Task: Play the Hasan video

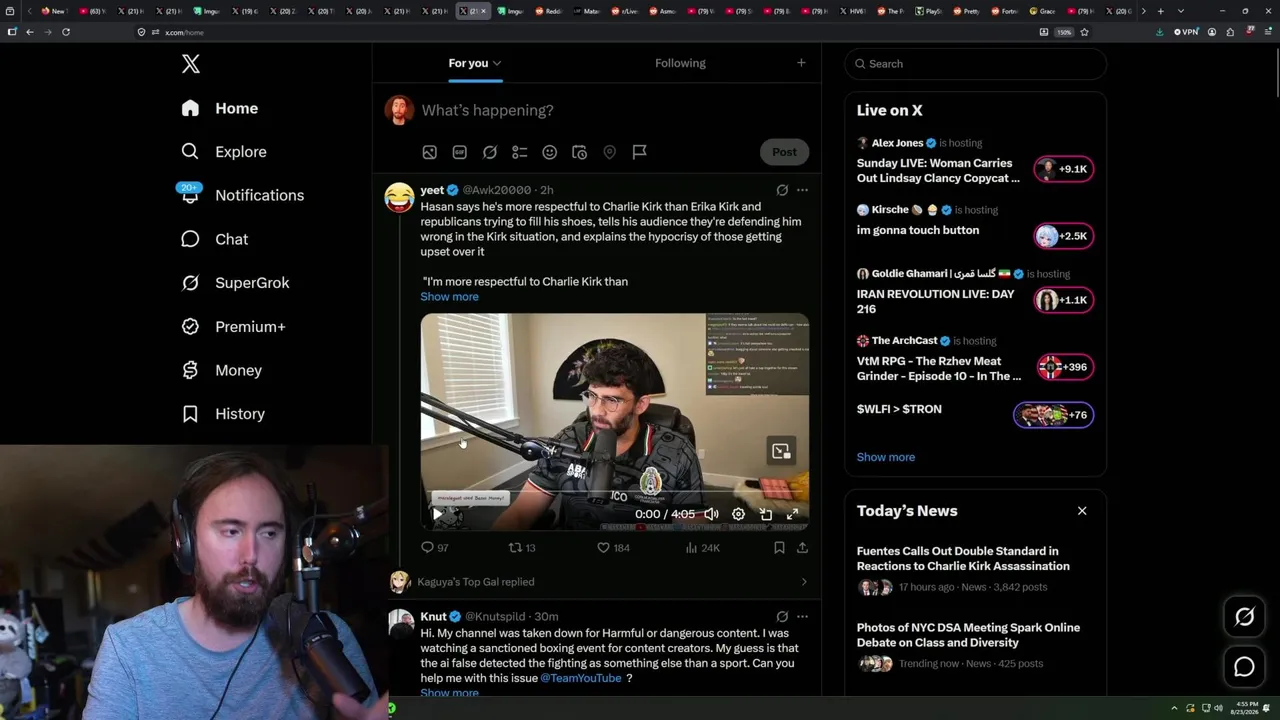Action: pyautogui.click(x=437, y=514)
